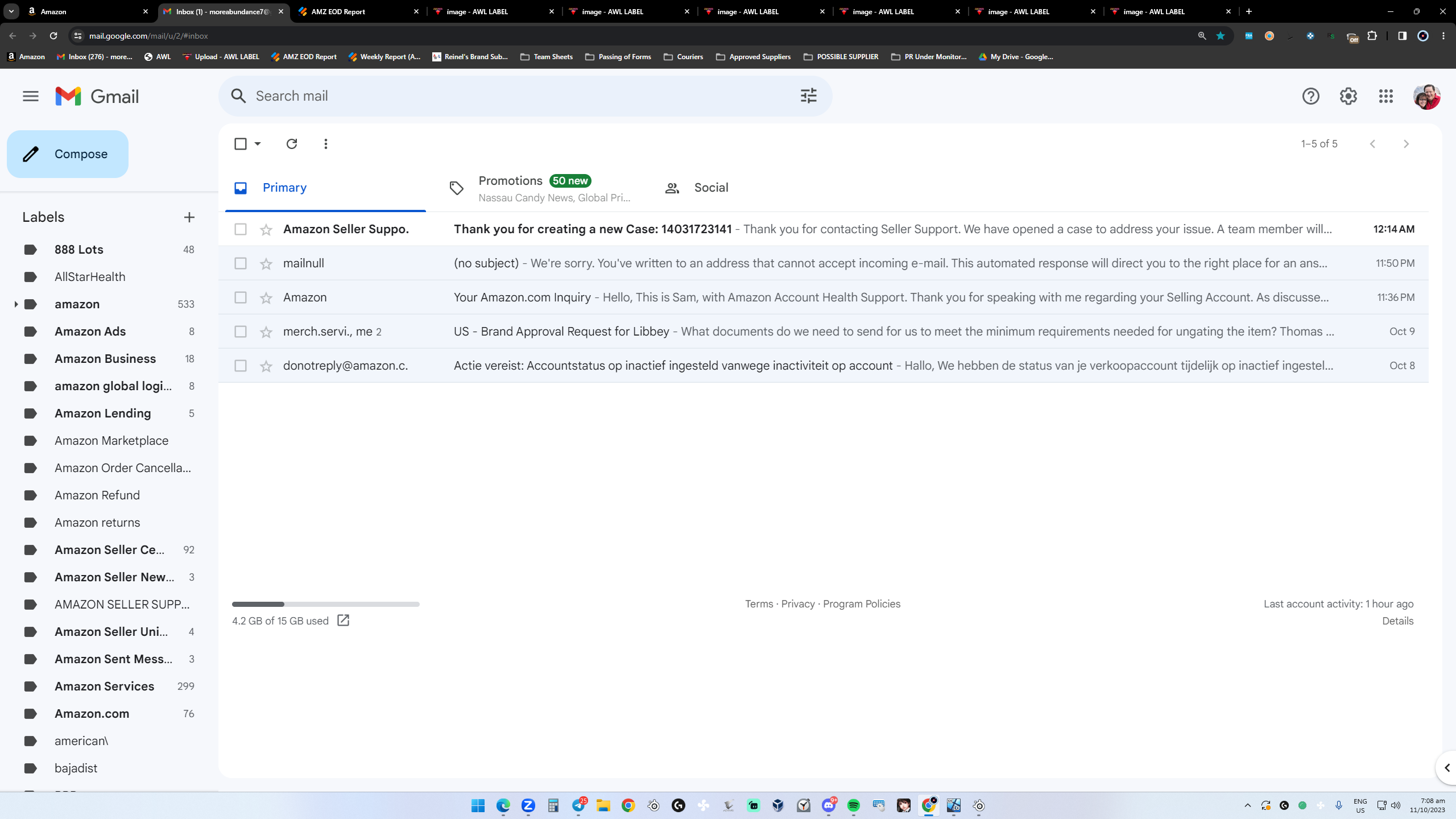The height and width of the screenshot is (819, 1456).
Task: Go to next page of messages
Action: pyautogui.click(x=1406, y=144)
